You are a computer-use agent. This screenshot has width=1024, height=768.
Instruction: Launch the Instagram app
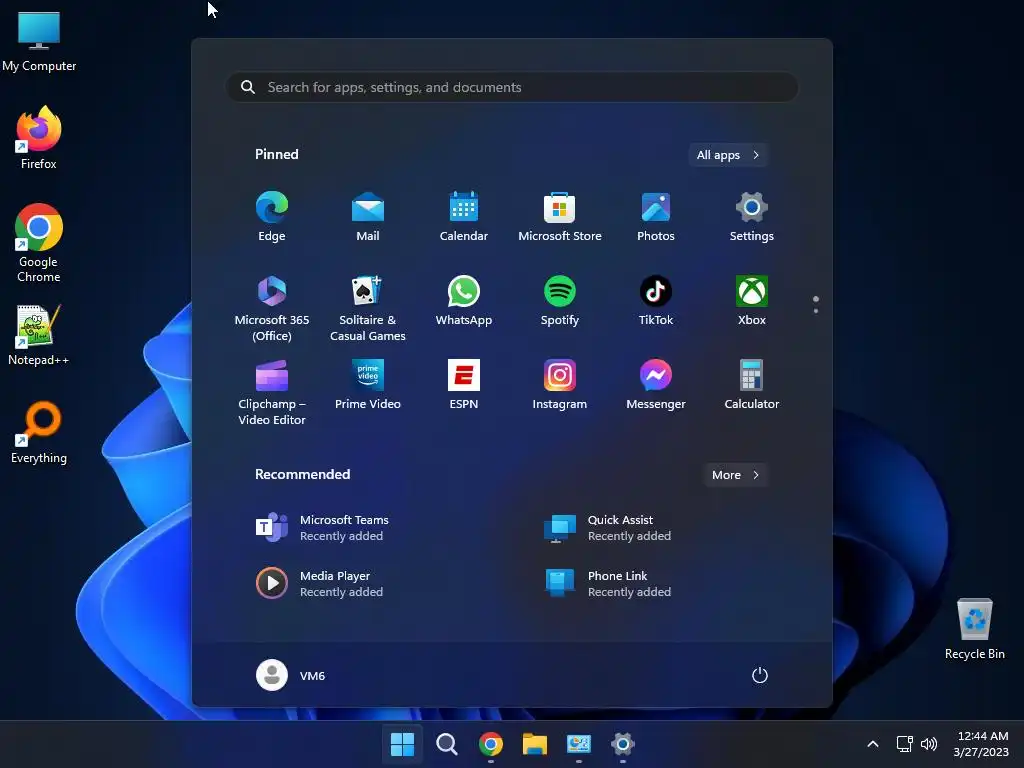pos(560,385)
